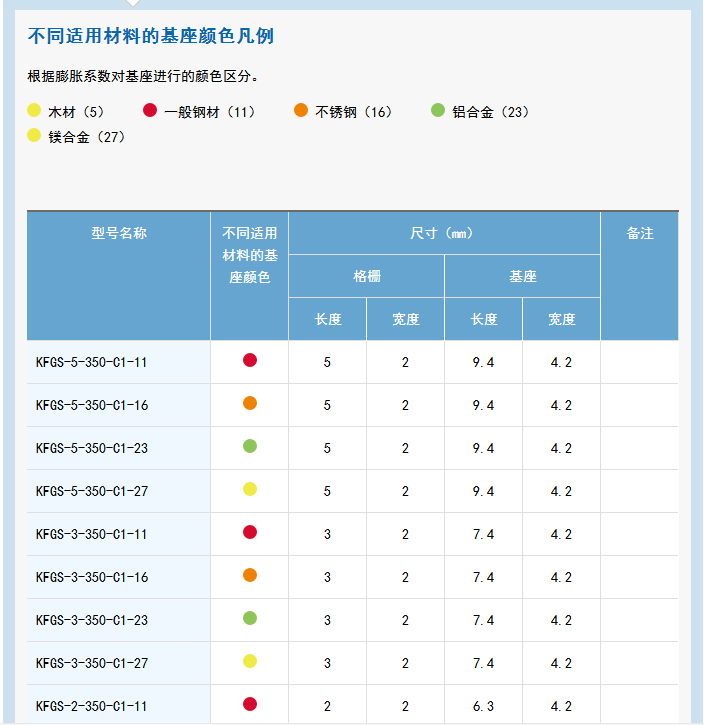The width and height of the screenshot is (704, 725).
Task: Click the heading 不同适用材料的基座颜色凡例
Action: 151,36
